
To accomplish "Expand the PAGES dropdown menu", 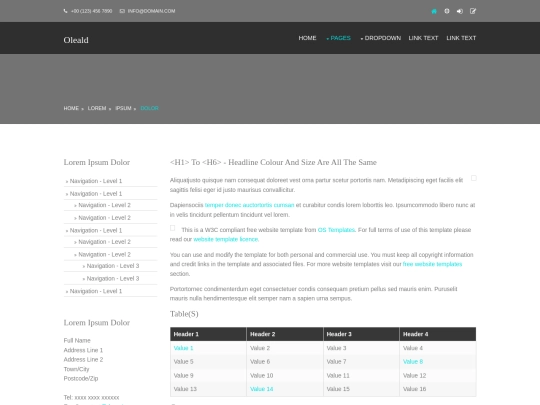I will 338,38.
